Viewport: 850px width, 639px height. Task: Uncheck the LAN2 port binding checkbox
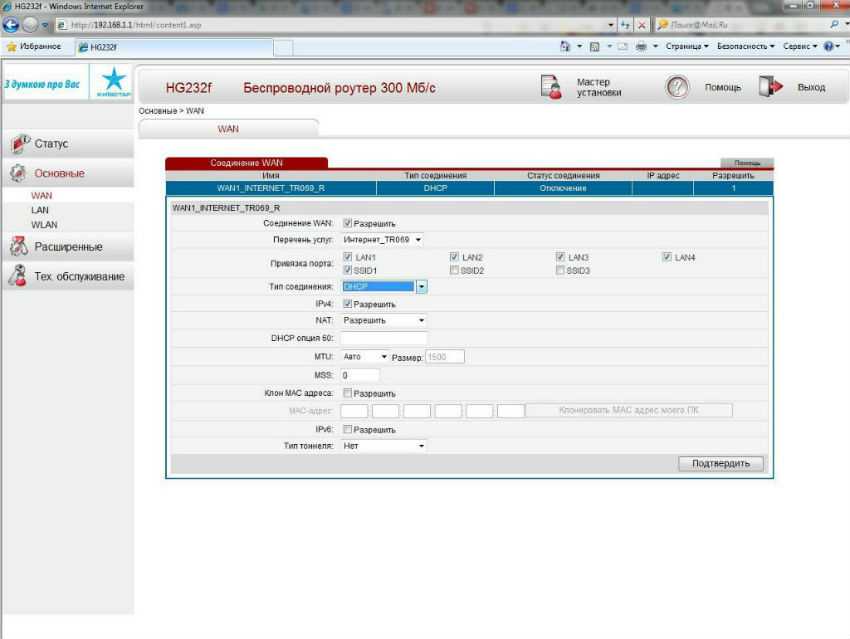pos(455,258)
